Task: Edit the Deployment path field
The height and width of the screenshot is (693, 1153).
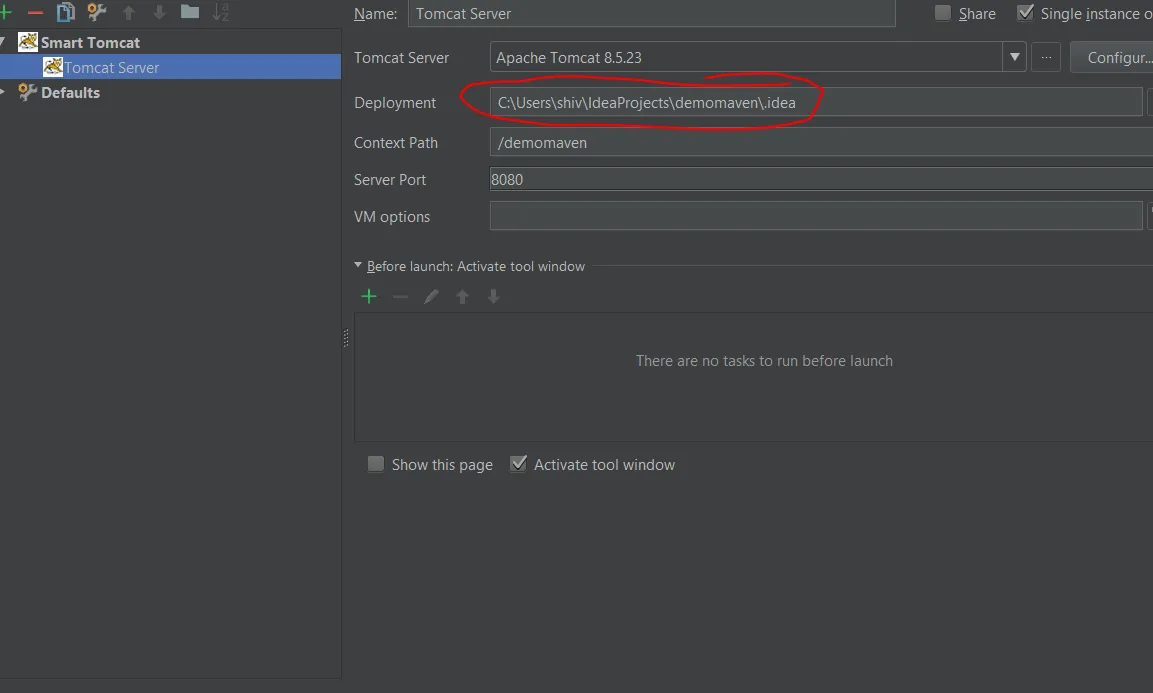Action: coord(816,102)
